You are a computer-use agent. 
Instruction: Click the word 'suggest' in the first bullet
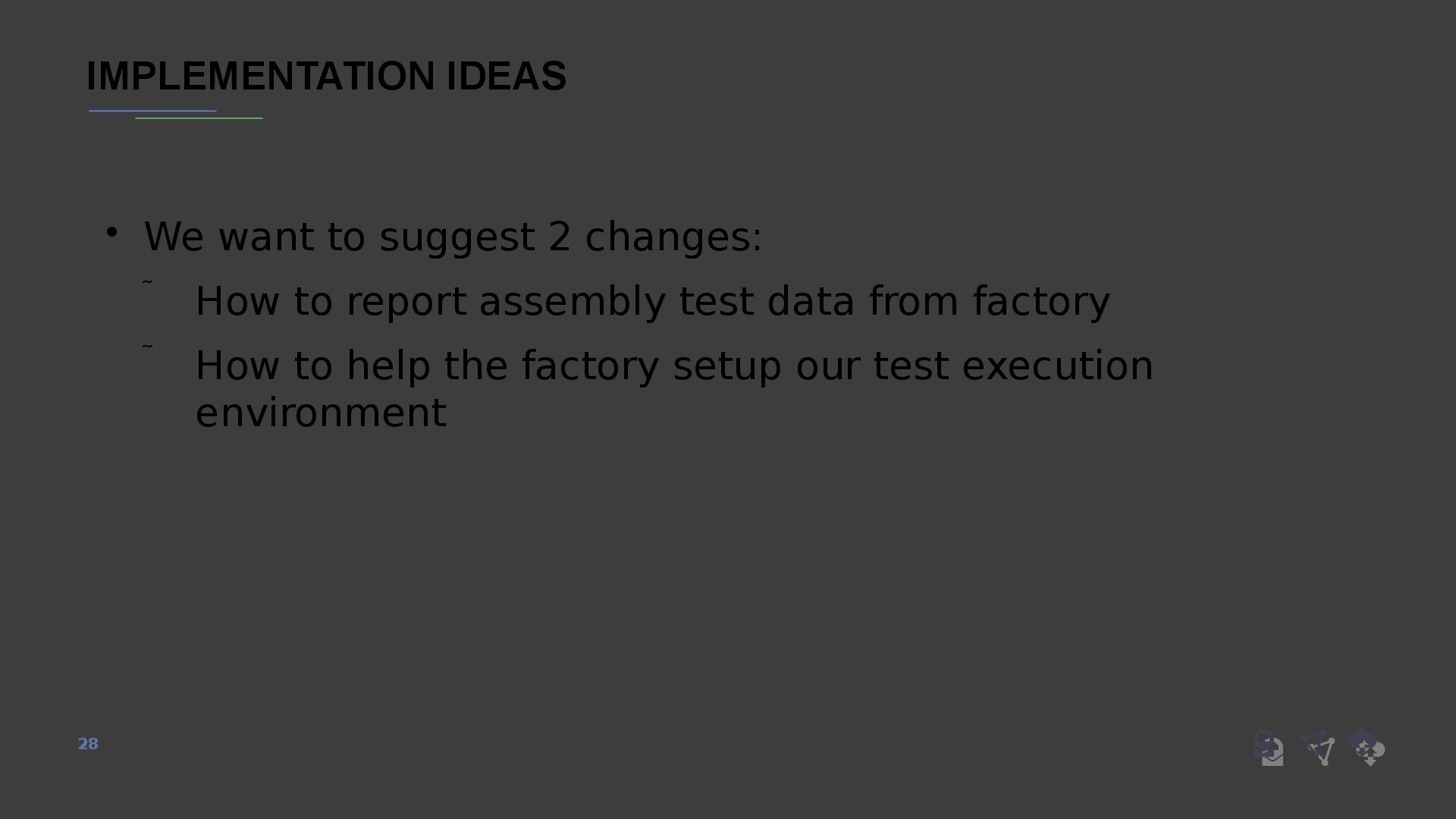[x=457, y=238]
